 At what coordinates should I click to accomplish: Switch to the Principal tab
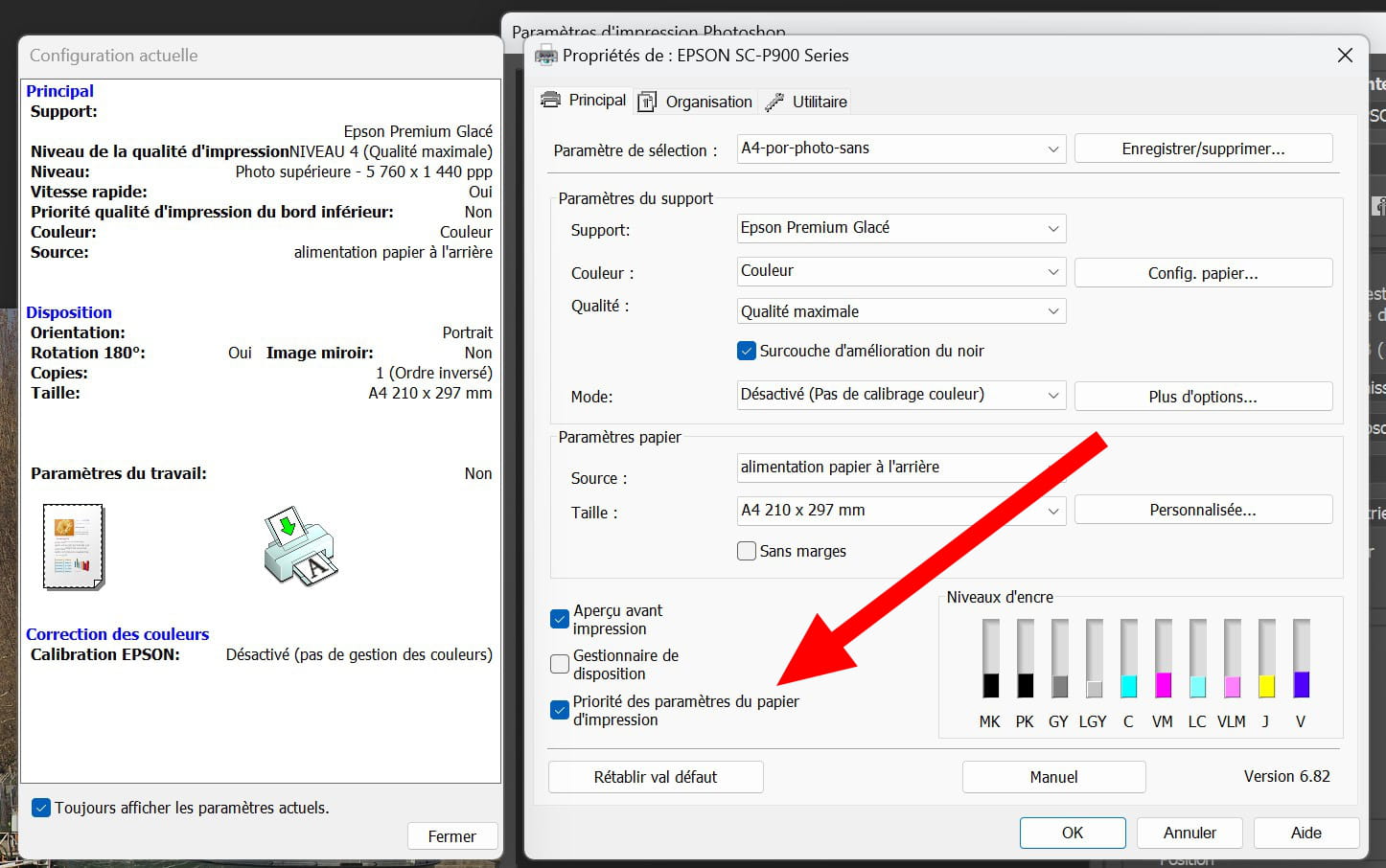coord(583,100)
